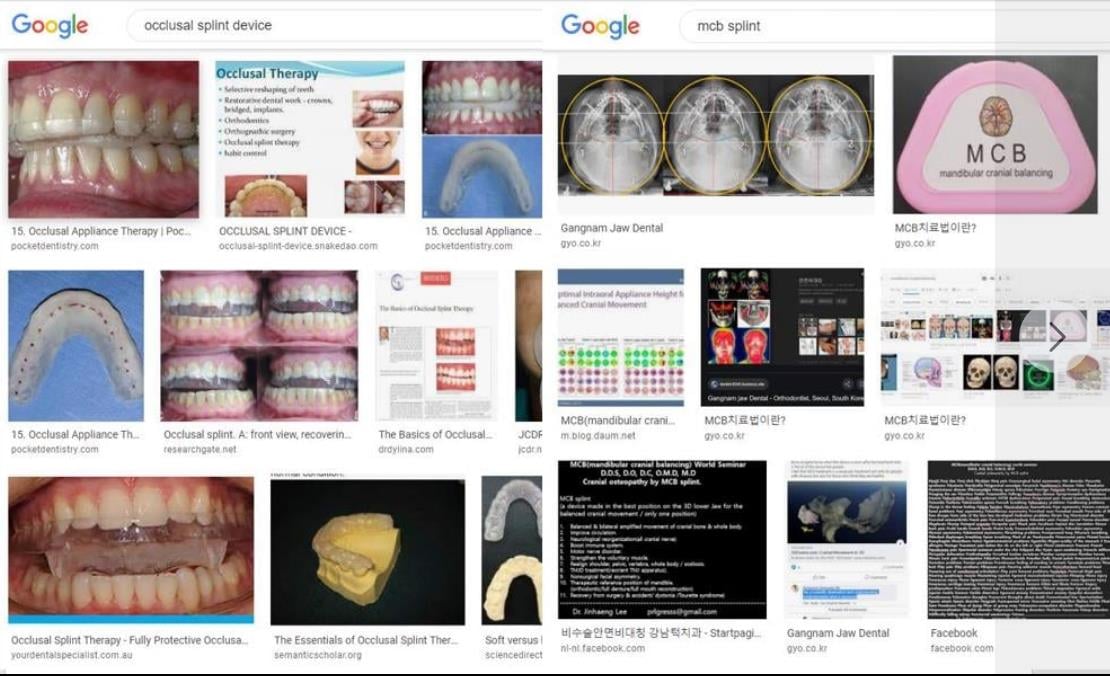Click 'Facebook' result title
The height and width of the screenshot is (676, 1110).
[x=954, y=633]
